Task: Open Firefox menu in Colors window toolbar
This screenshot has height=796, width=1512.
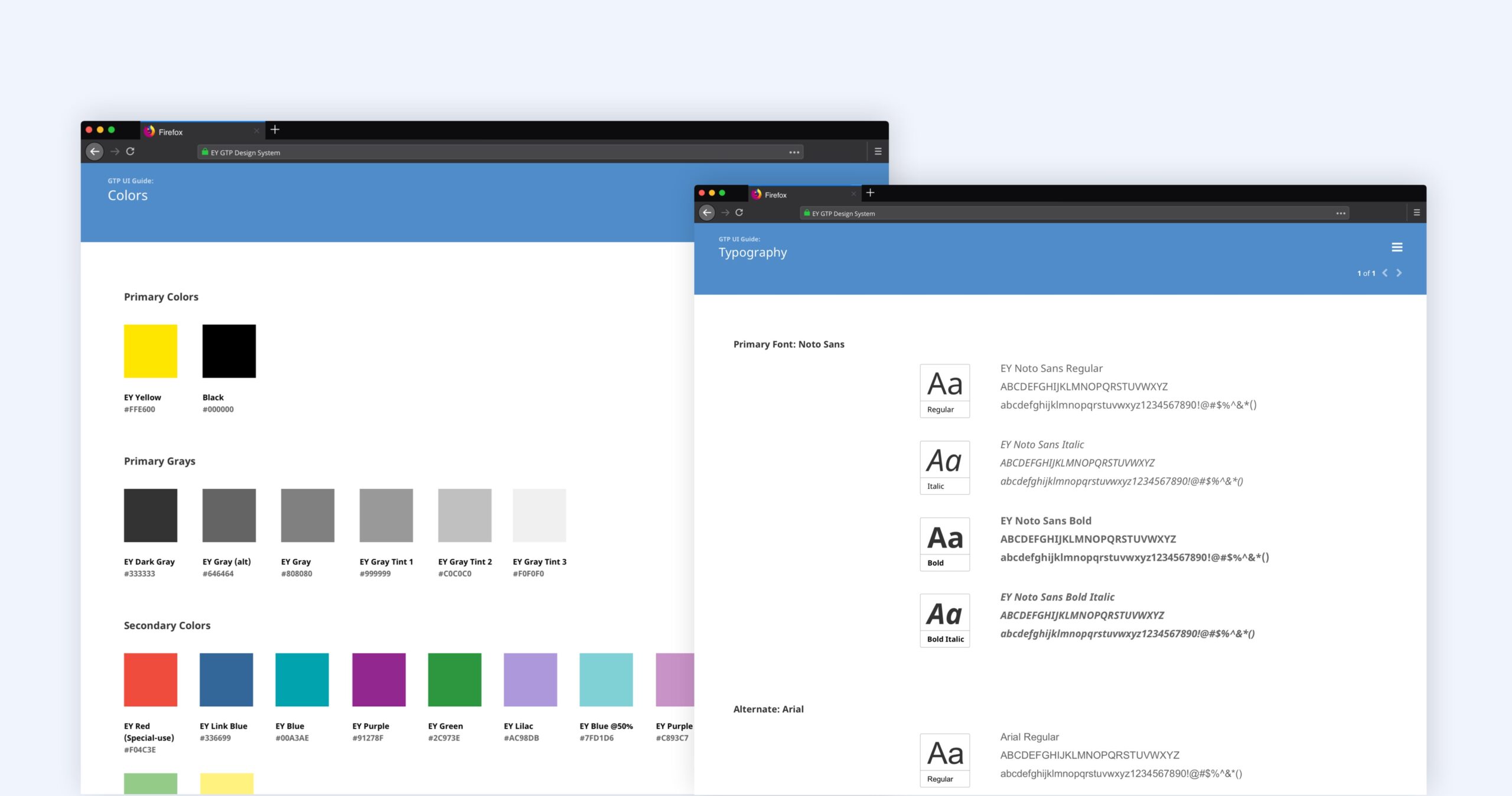Action: pyautogui.click(x=878, y=152)
